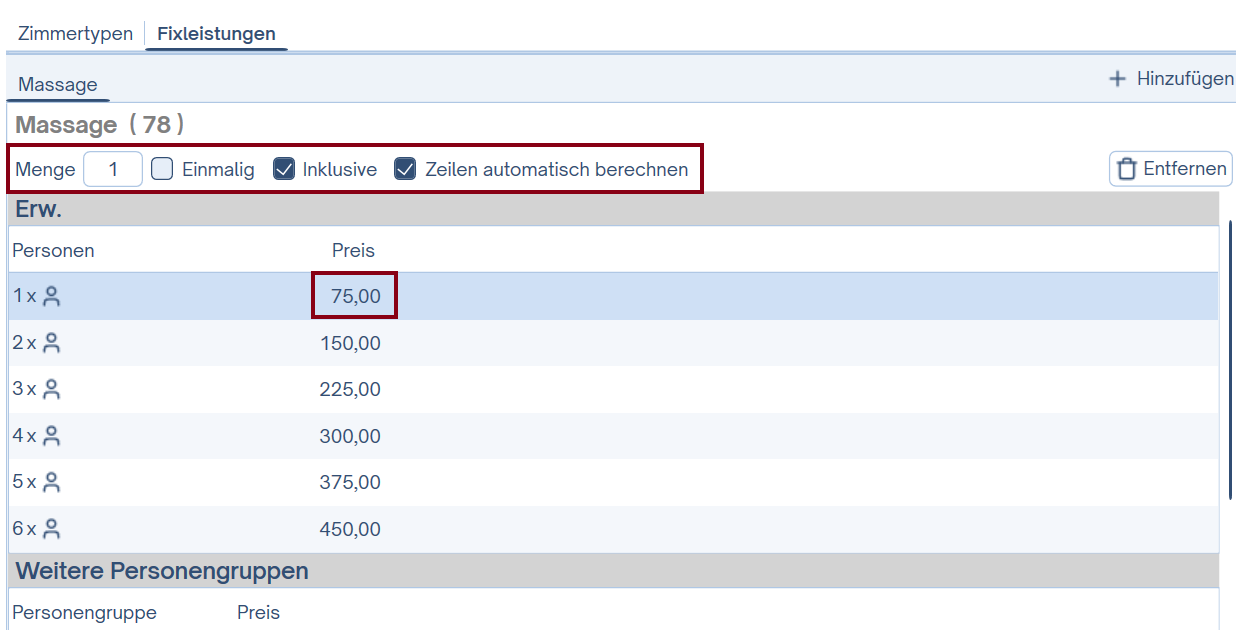Click the person icon in the 5 x row
Viewport: 1236px width, 630px height.
[52, 482]
